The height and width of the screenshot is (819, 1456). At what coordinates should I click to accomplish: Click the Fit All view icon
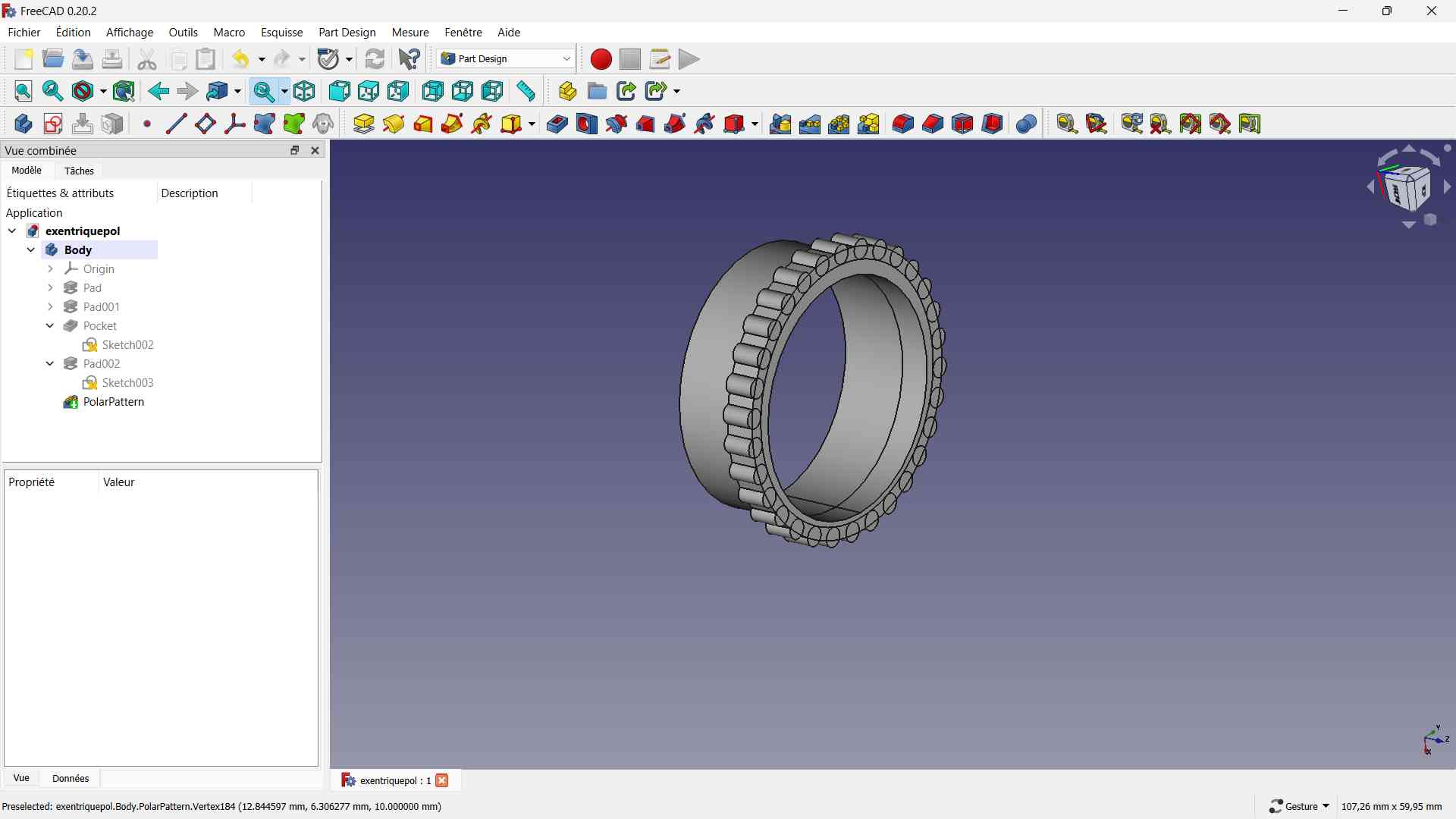[24, 91]
